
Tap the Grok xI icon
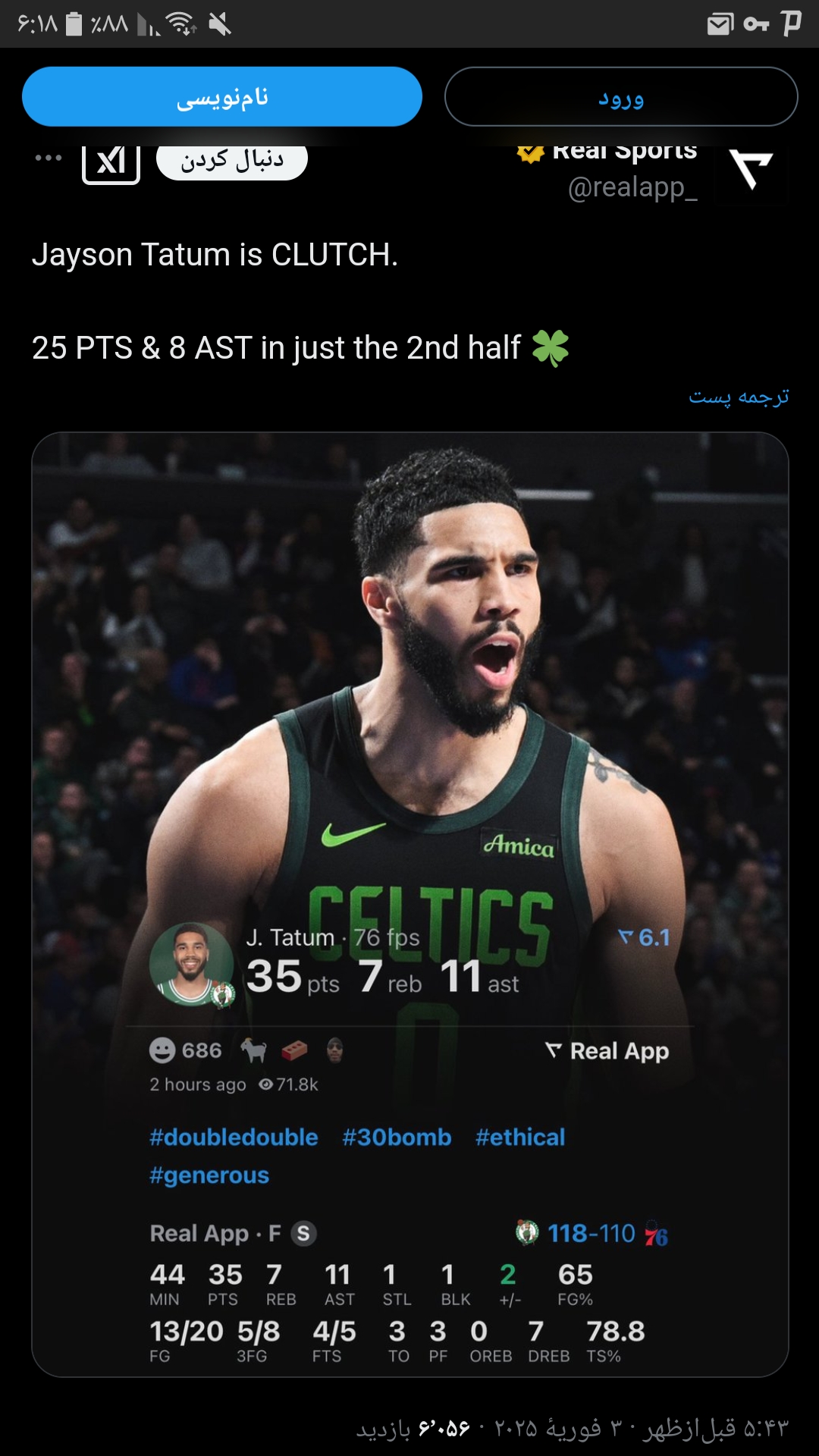click(111, 162)
